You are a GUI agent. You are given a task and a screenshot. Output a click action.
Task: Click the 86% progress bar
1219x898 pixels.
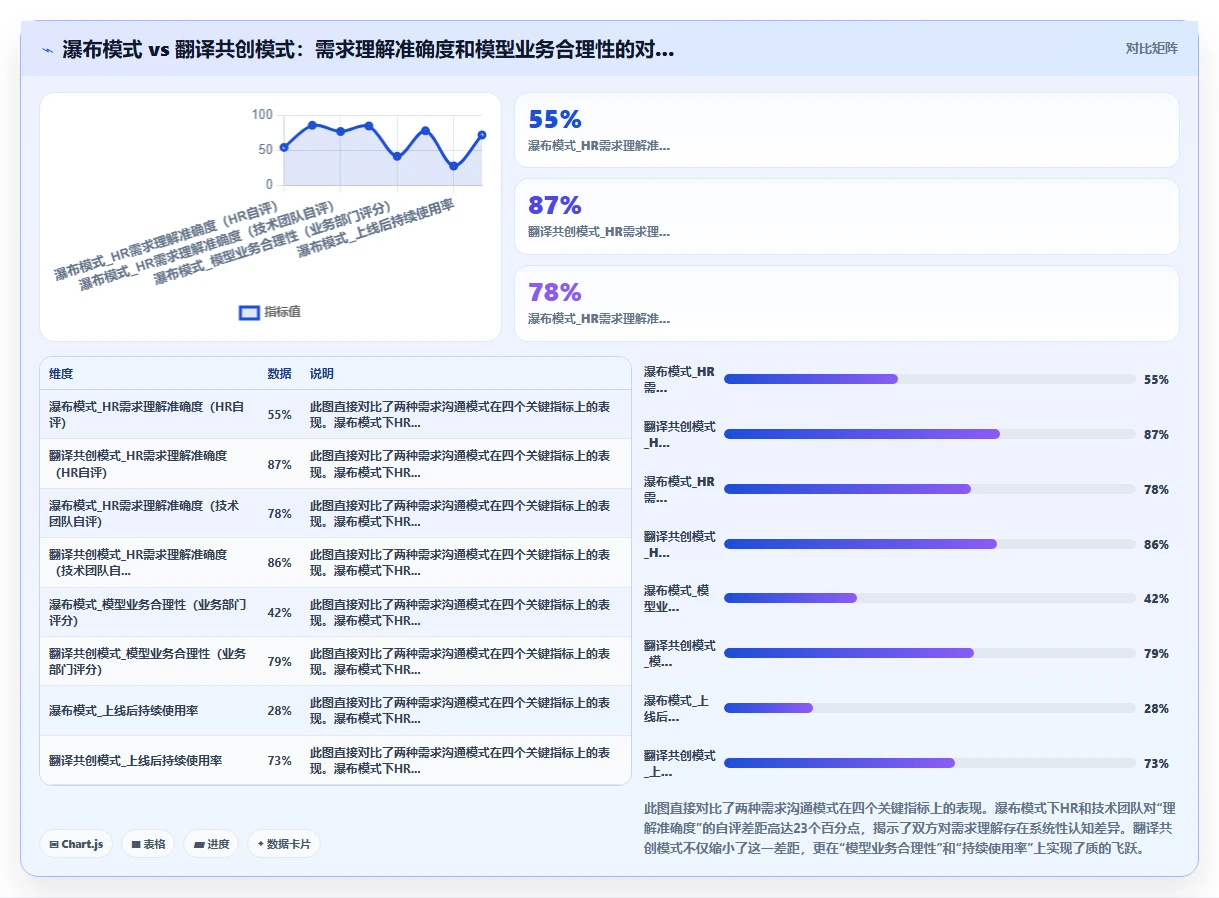930,544
